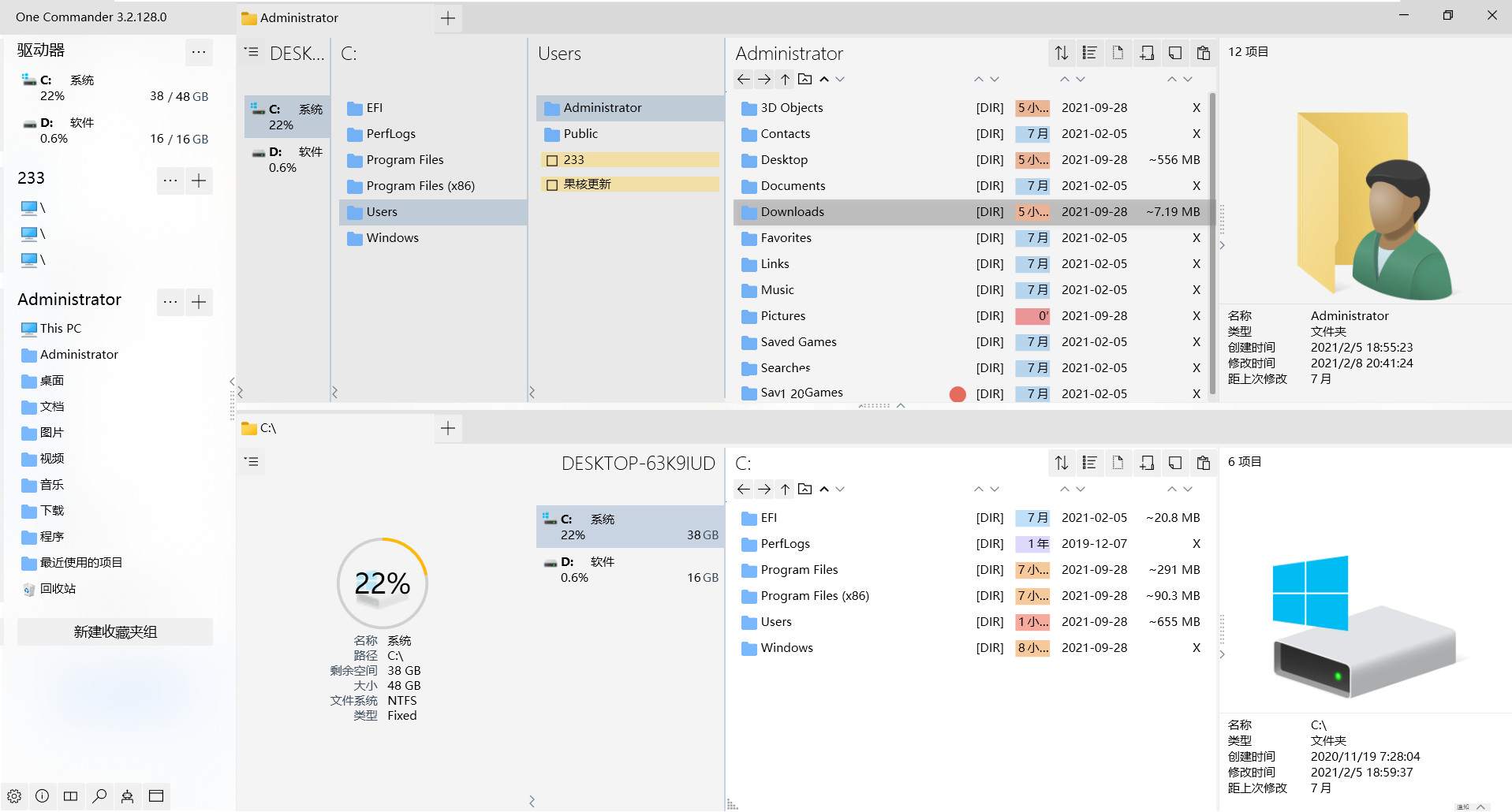Add new tab next to Administrator tab
Viewport: 1512px width, 812px height.
[x=448, y=18]
